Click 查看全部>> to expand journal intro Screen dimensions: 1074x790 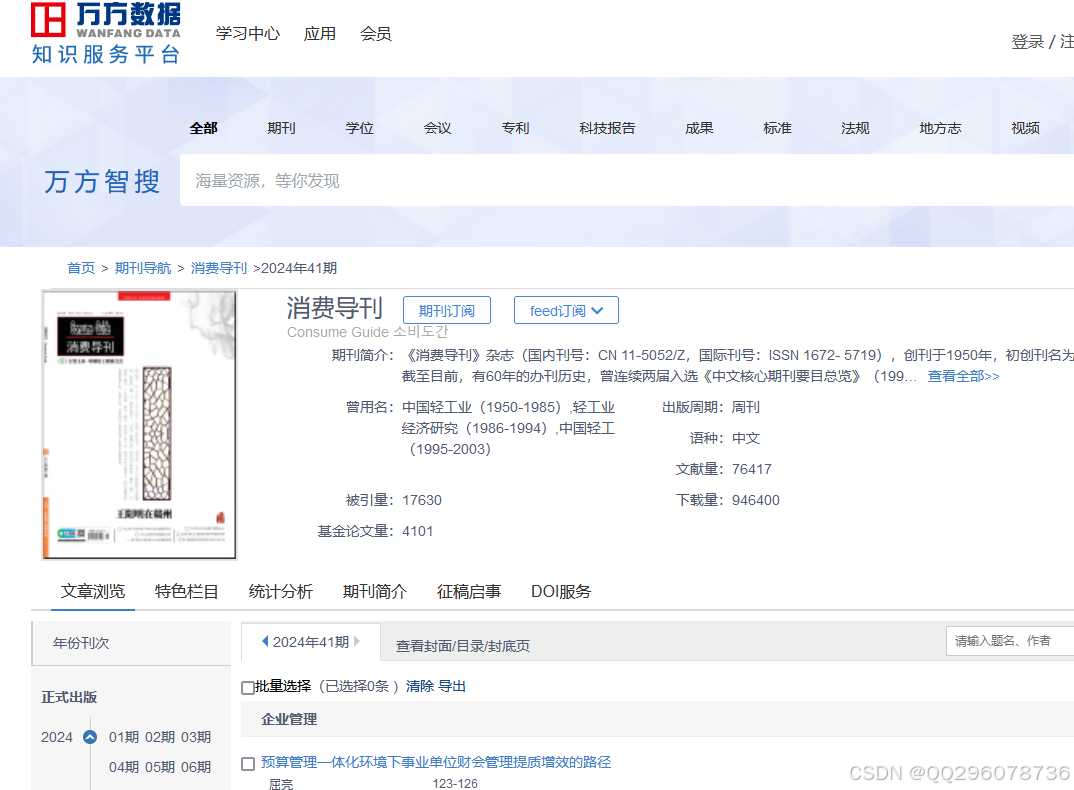[963, 376]
